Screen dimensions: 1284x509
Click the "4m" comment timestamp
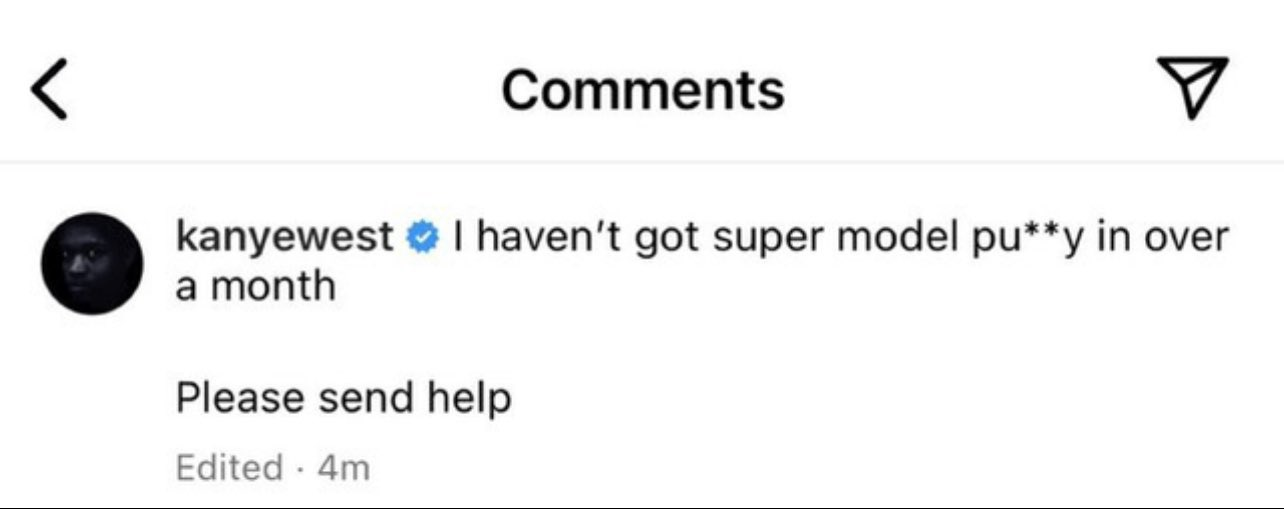[x=343, y=467]
